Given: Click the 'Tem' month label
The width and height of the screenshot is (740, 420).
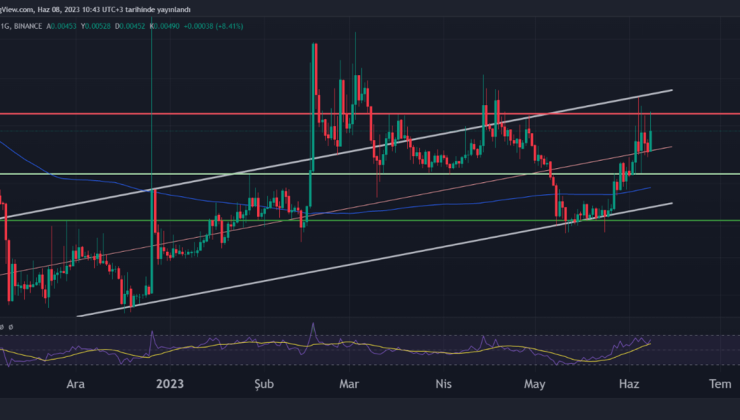Looking at the screenshot, I should pyautogui.click(x=720, y=384).
